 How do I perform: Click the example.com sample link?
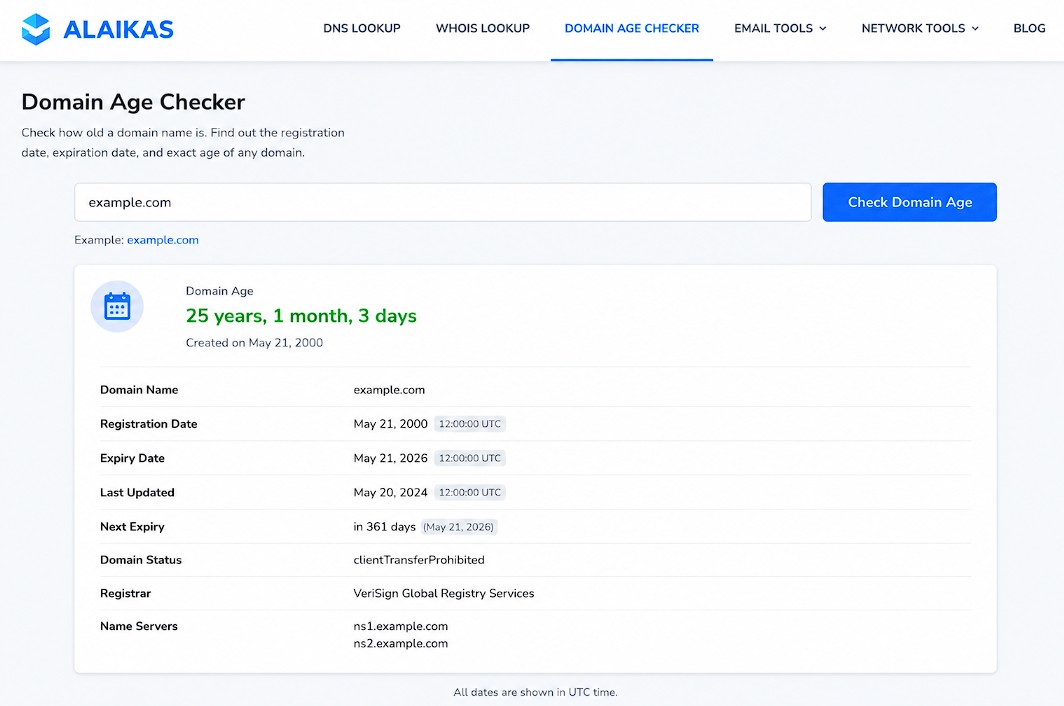(163, 240)
